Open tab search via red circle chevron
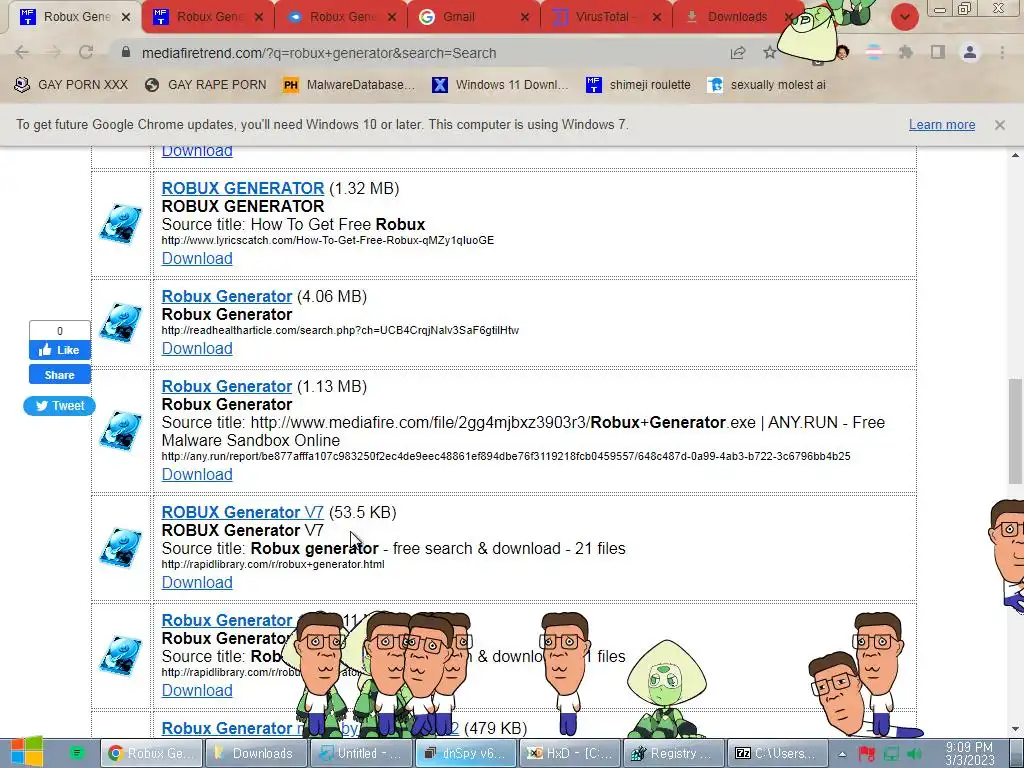Viewport: 1024px width, 768px height. [904, 17]
